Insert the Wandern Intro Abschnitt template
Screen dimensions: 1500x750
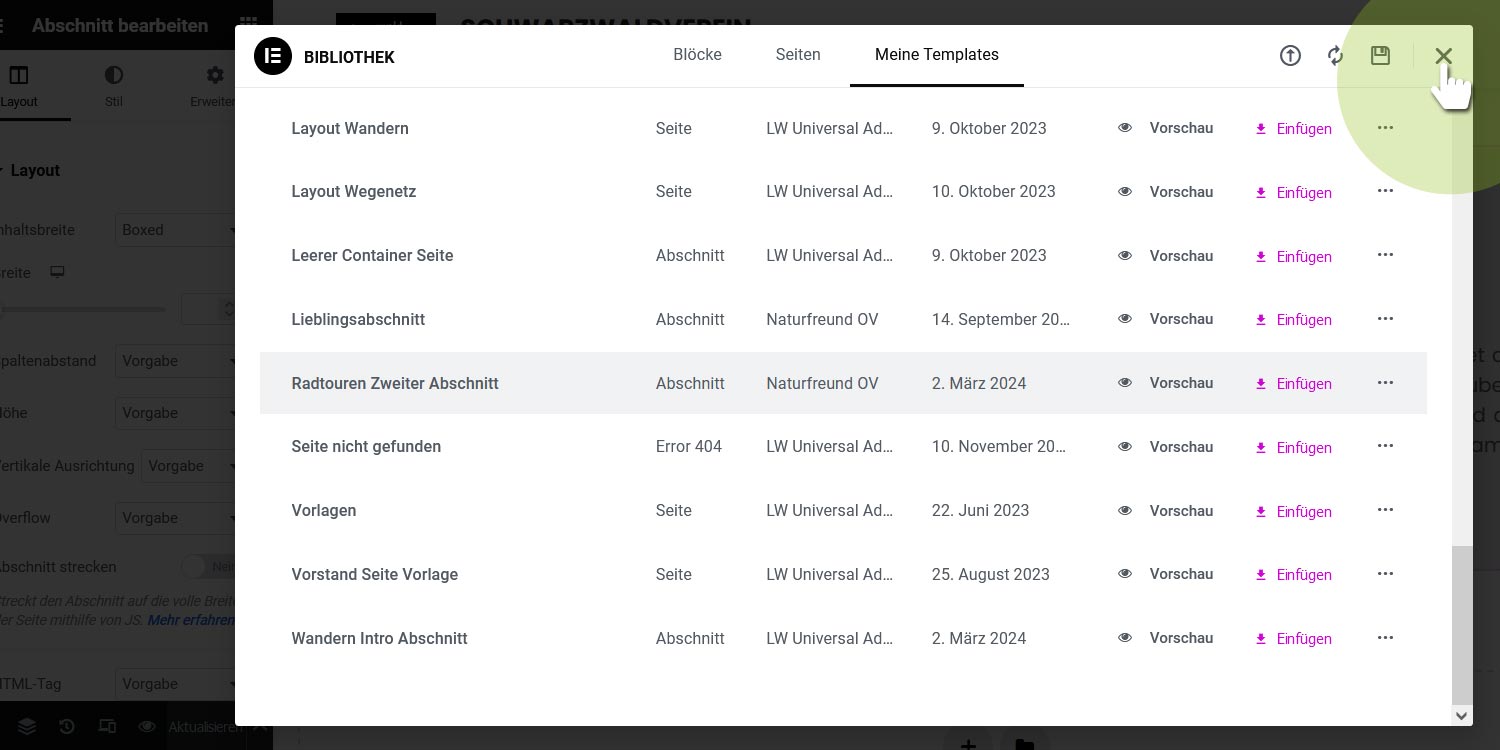(x=1294, y=639)
